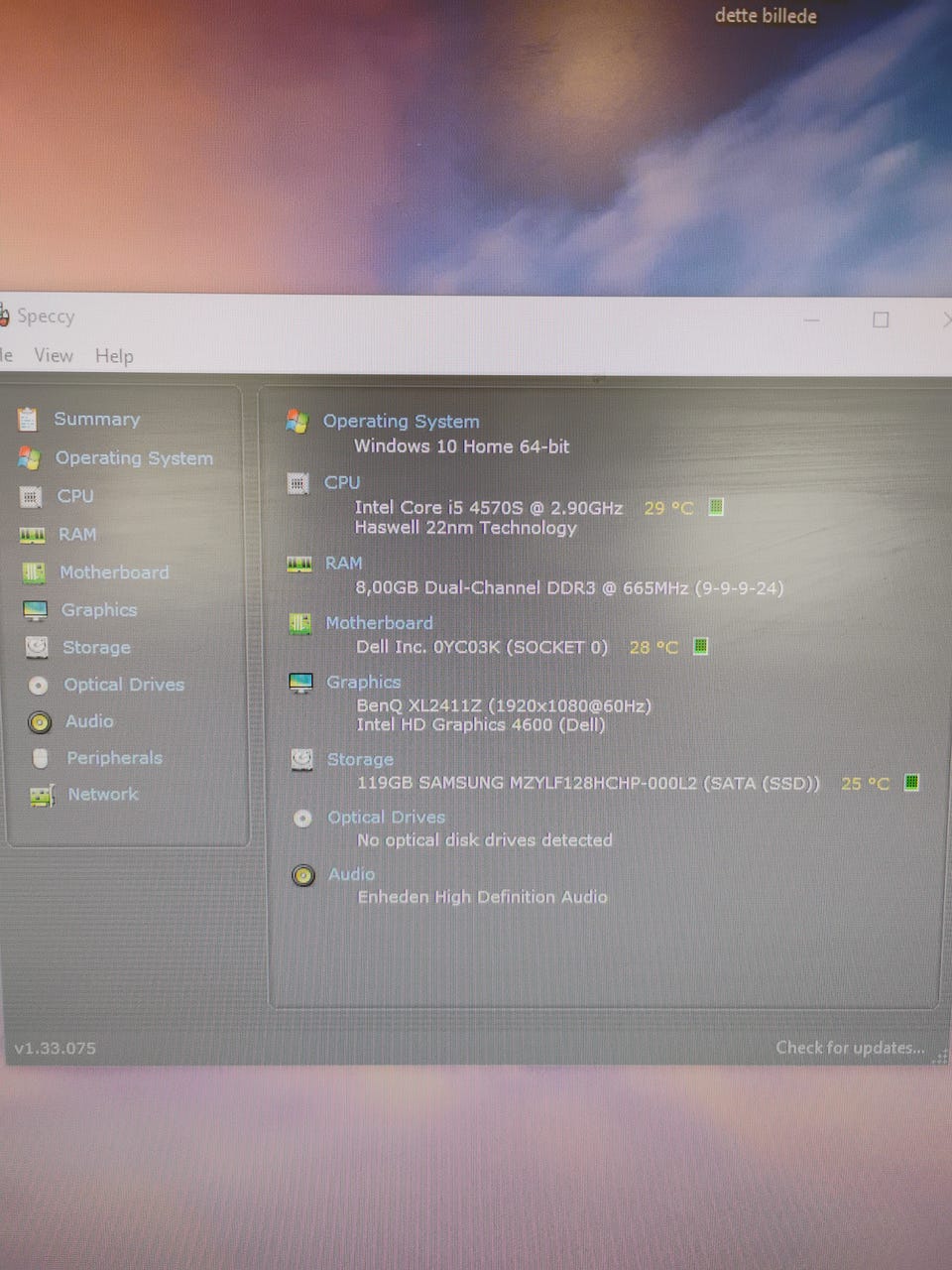The height and width of the screenshot is (1270, 952).
Task: Click the Windows flag icon beside Operating System heading
Action: click(x=297, y=422)
